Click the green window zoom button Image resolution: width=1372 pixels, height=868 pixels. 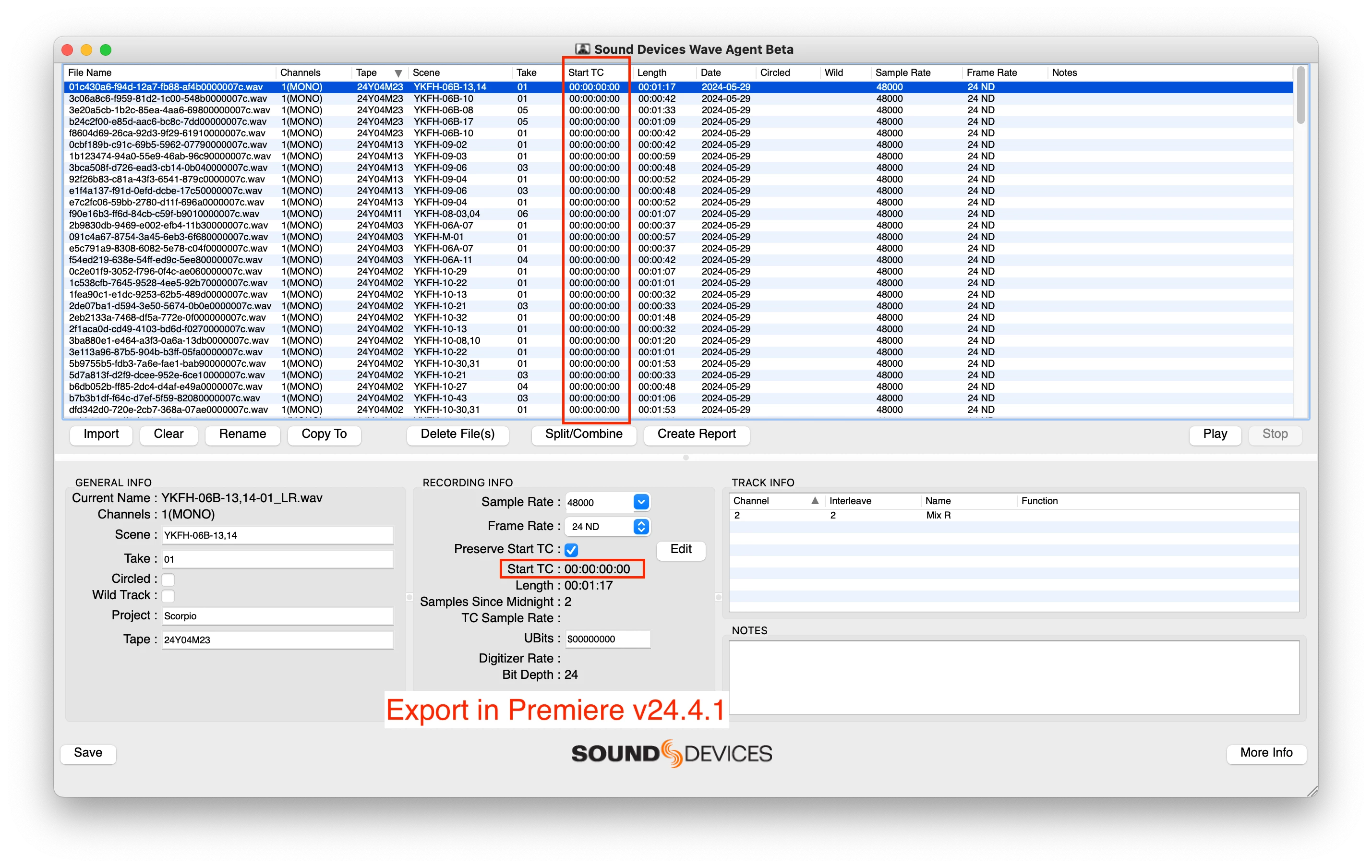(106, 49)
